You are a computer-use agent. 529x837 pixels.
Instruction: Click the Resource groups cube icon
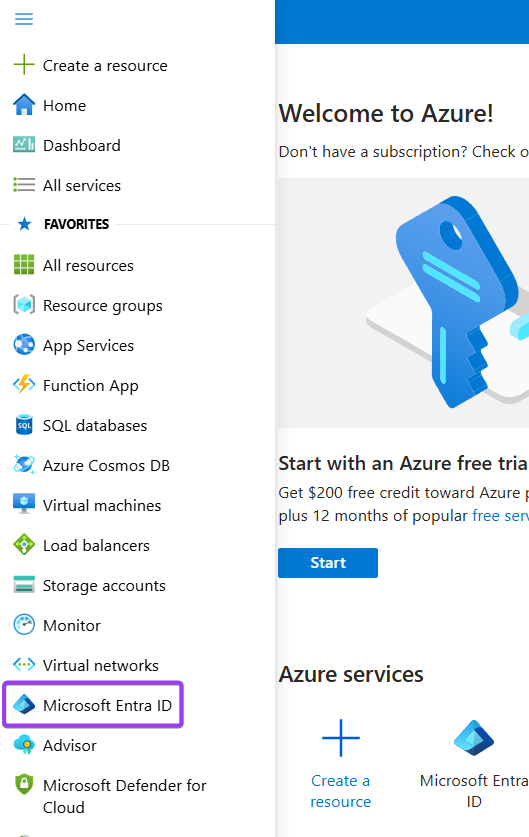24,305
